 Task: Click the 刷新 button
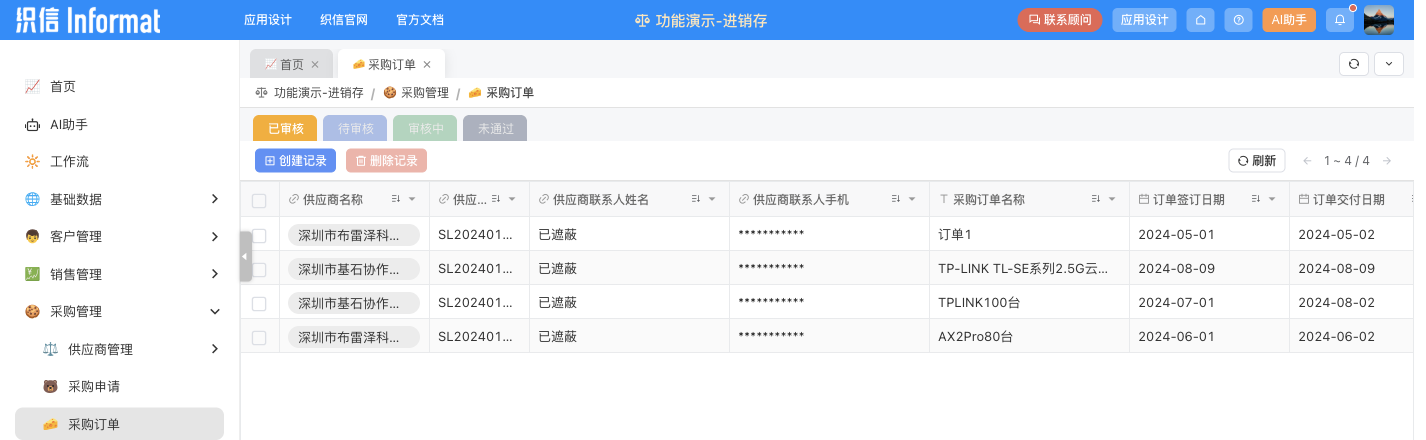(x=1256, y=161)
